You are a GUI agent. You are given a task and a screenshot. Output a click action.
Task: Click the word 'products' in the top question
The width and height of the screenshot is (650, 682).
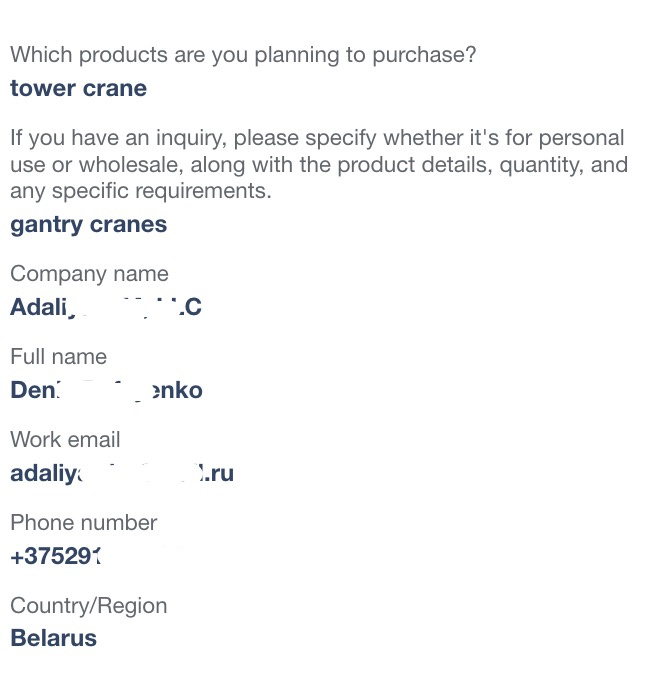point(124,55)
